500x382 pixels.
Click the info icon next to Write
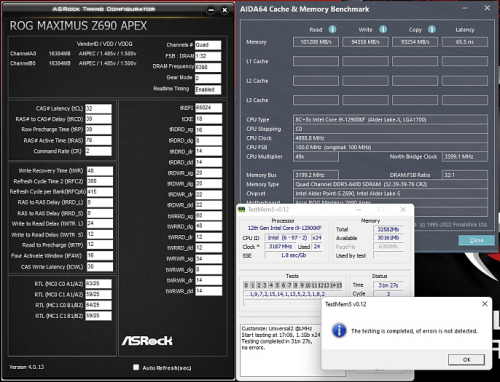tap(383, 29)
